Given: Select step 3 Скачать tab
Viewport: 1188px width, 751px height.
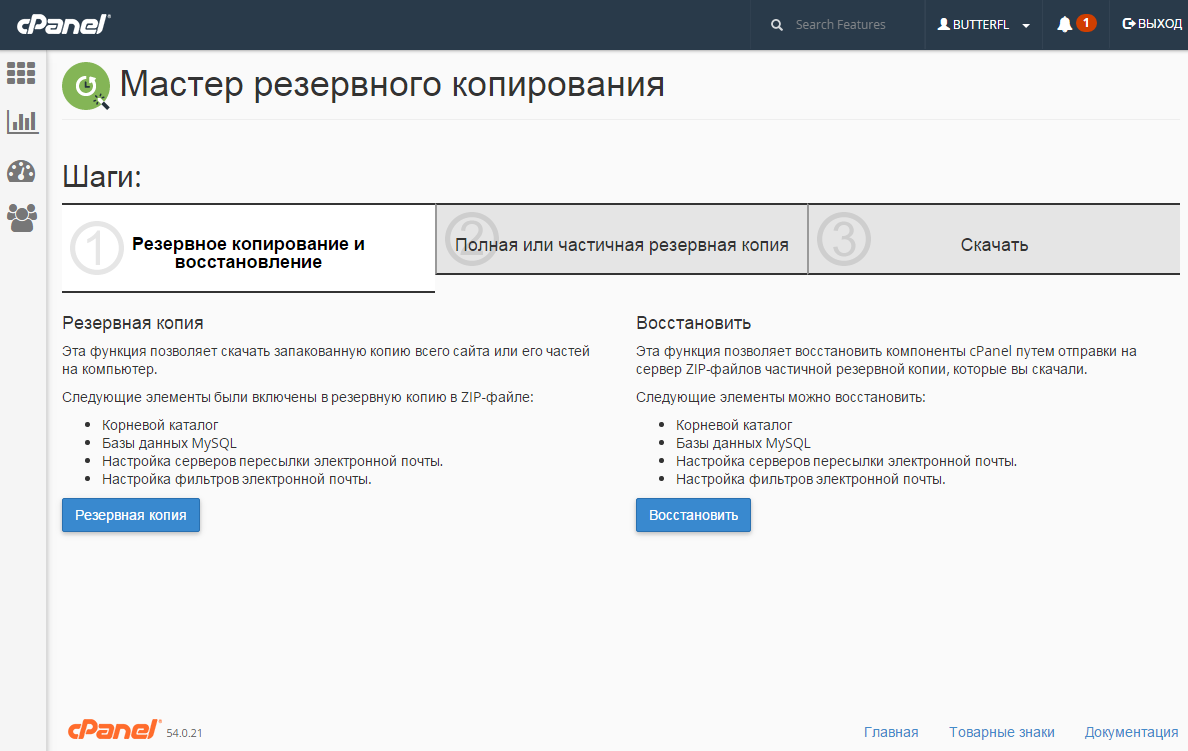Looking at the screenshot, I should [994, 245].
